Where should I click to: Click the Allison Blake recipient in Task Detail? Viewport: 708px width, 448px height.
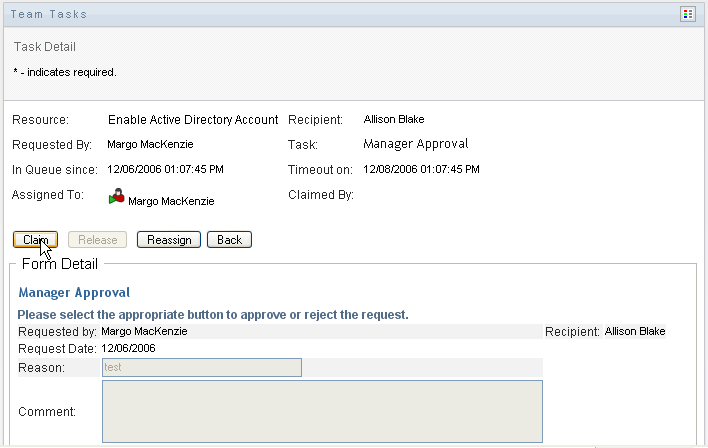point(394,119)
